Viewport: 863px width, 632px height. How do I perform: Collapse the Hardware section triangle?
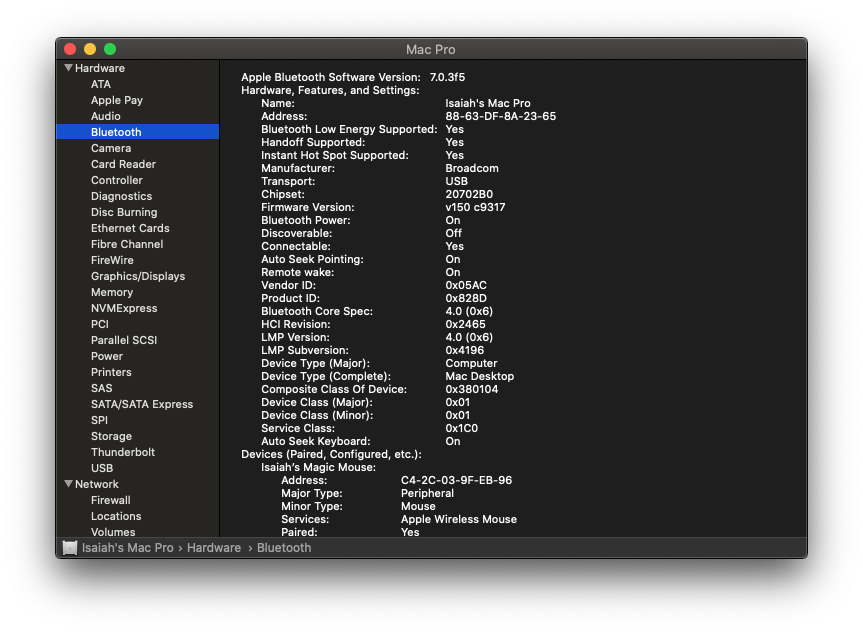(x=68, y=68)
